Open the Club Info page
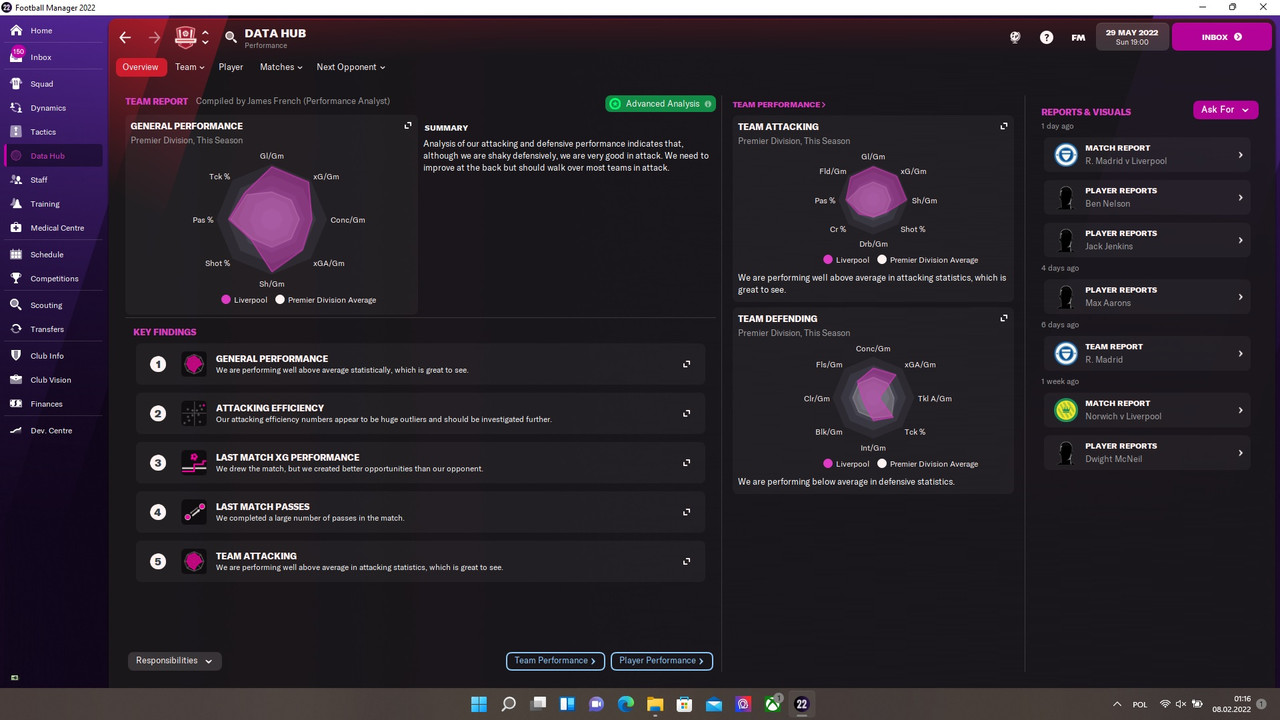Viewport: 1280px width, 720px height. click(x=54, y=356)
